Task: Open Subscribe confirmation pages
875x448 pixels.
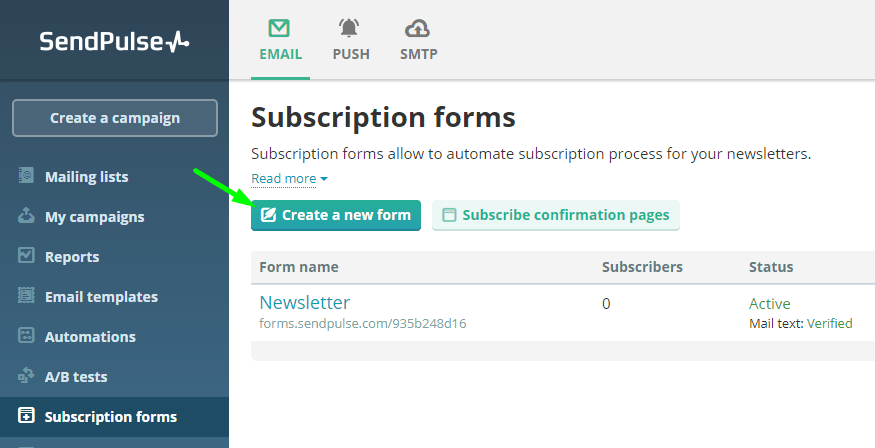Action: (x=556, y=215)
